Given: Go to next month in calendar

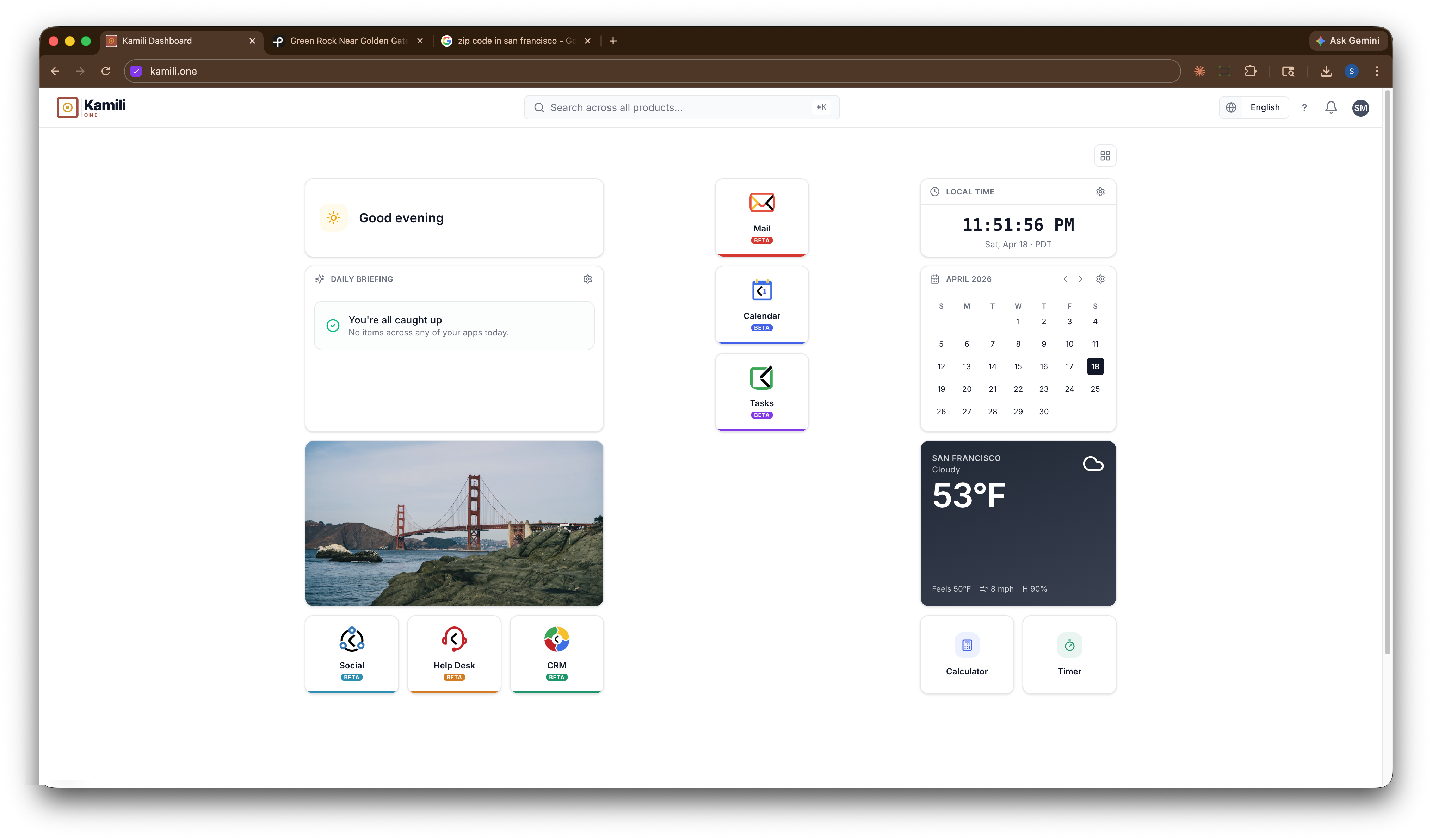Looking at the screenshot, I should 1080,279.
